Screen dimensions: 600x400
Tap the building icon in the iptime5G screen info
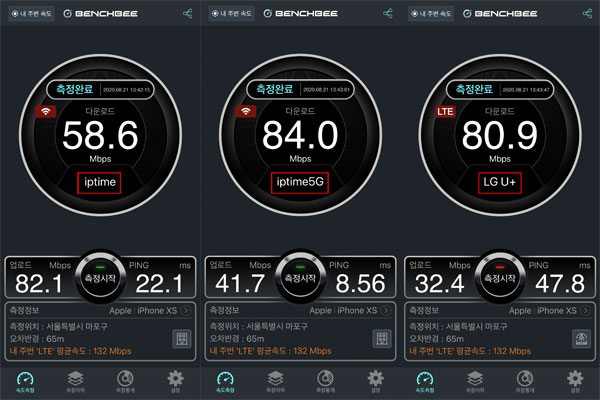tap(382, 338)
